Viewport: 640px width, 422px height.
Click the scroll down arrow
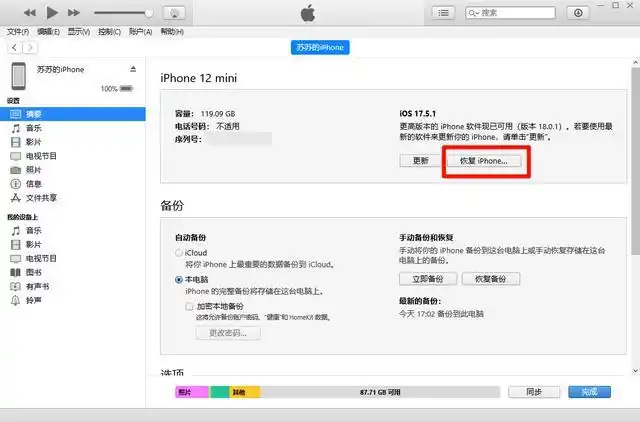[x=636, y=371]
